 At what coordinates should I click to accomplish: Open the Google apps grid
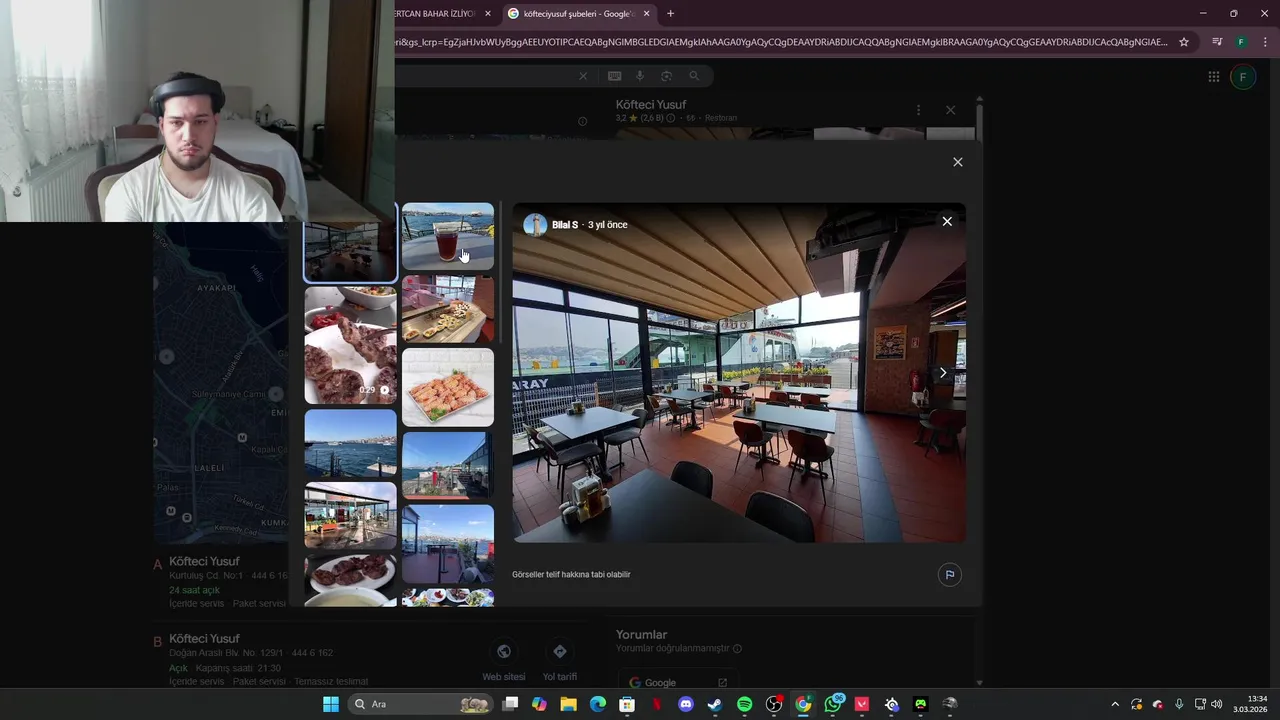click(1213, 77)
